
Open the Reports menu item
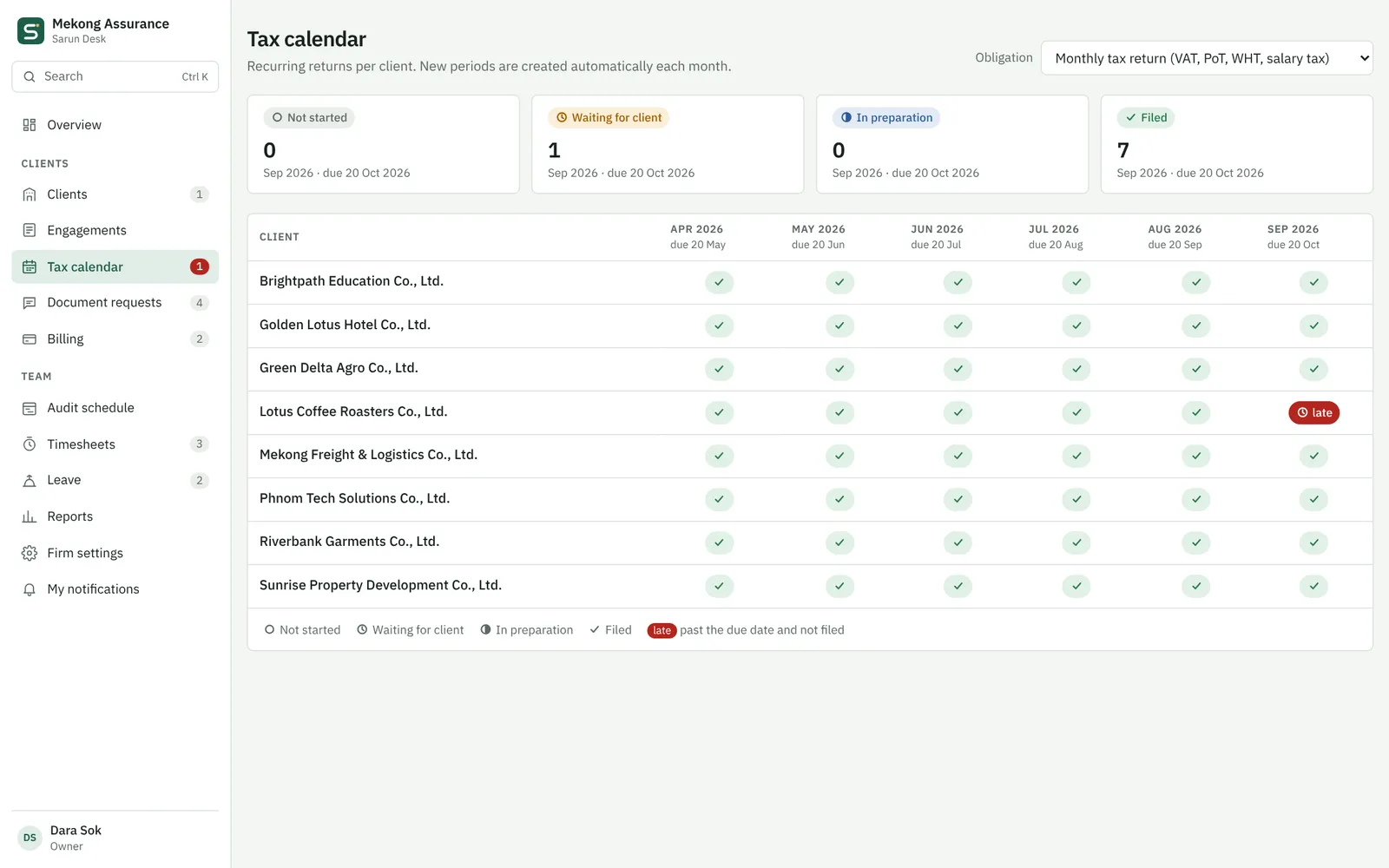click(115, 516)
